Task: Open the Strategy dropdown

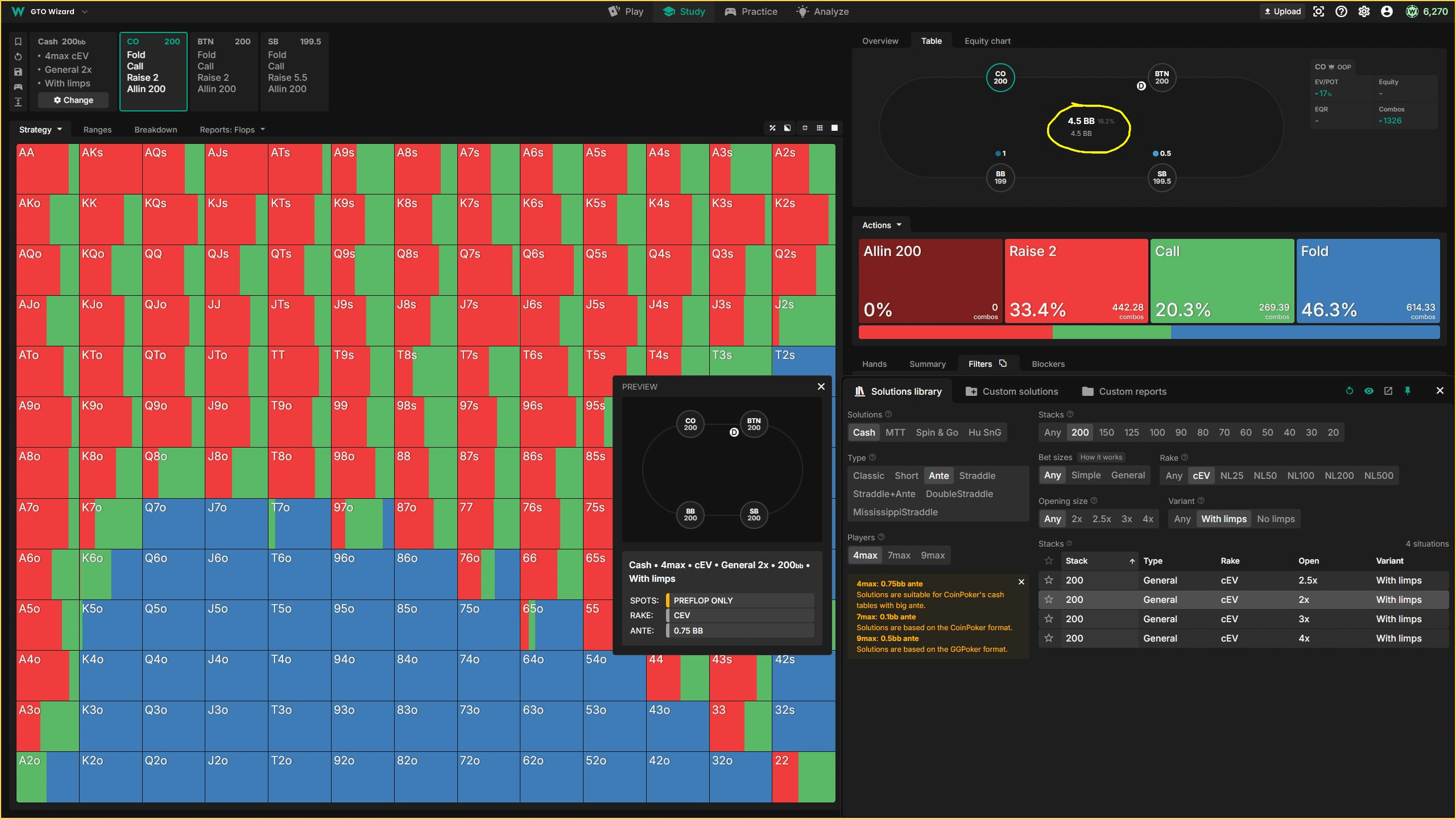Action: point(40,129)
